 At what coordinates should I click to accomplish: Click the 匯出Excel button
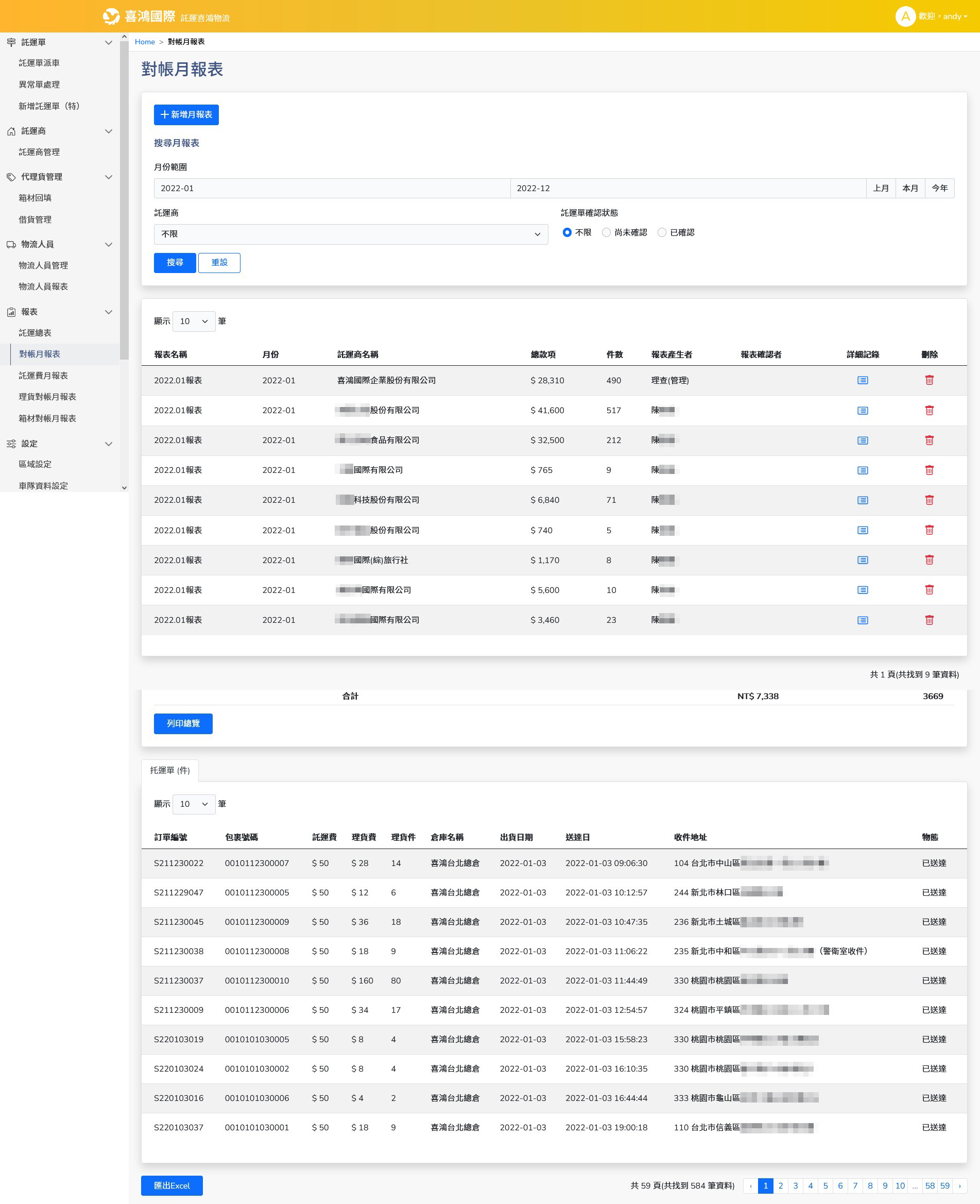[171, 1185]
